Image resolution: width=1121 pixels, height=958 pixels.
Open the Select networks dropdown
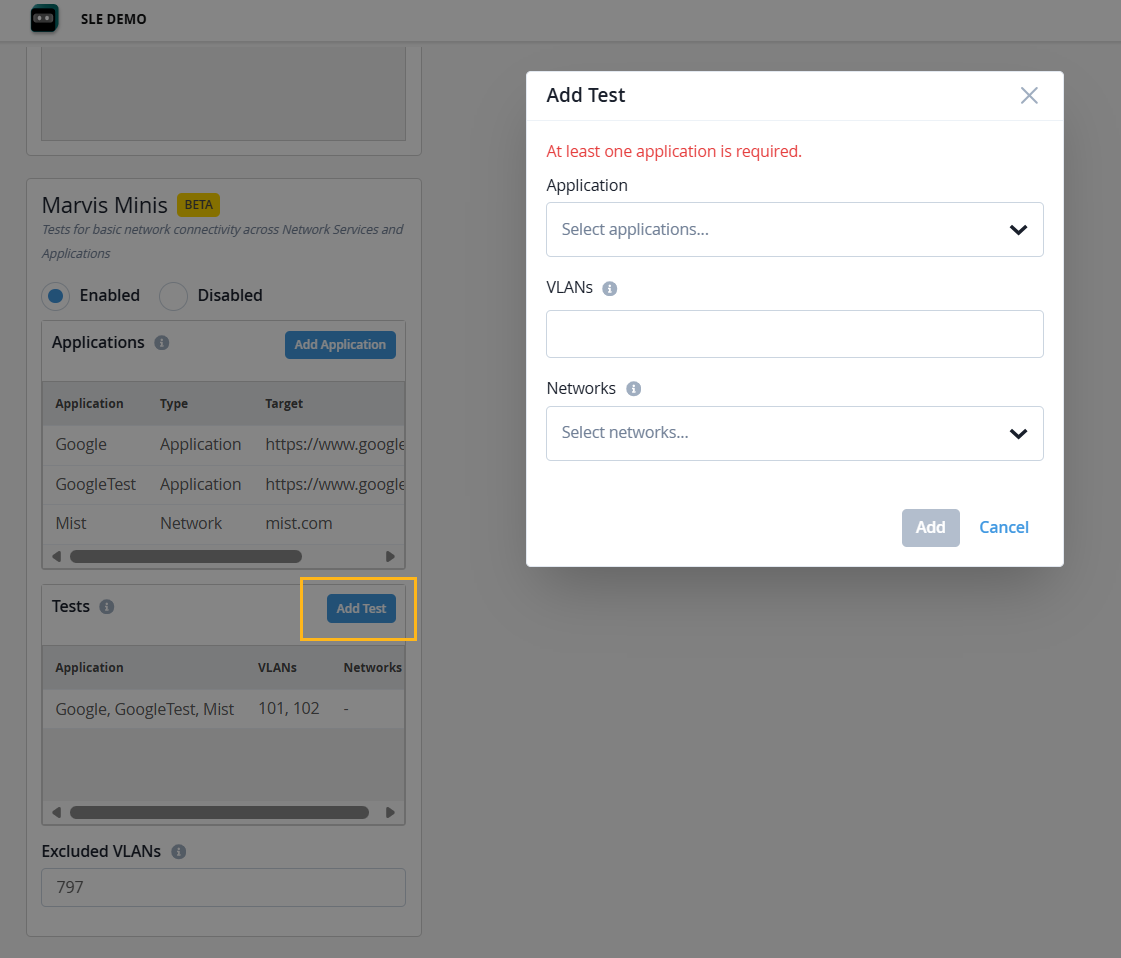pos(794,433)
